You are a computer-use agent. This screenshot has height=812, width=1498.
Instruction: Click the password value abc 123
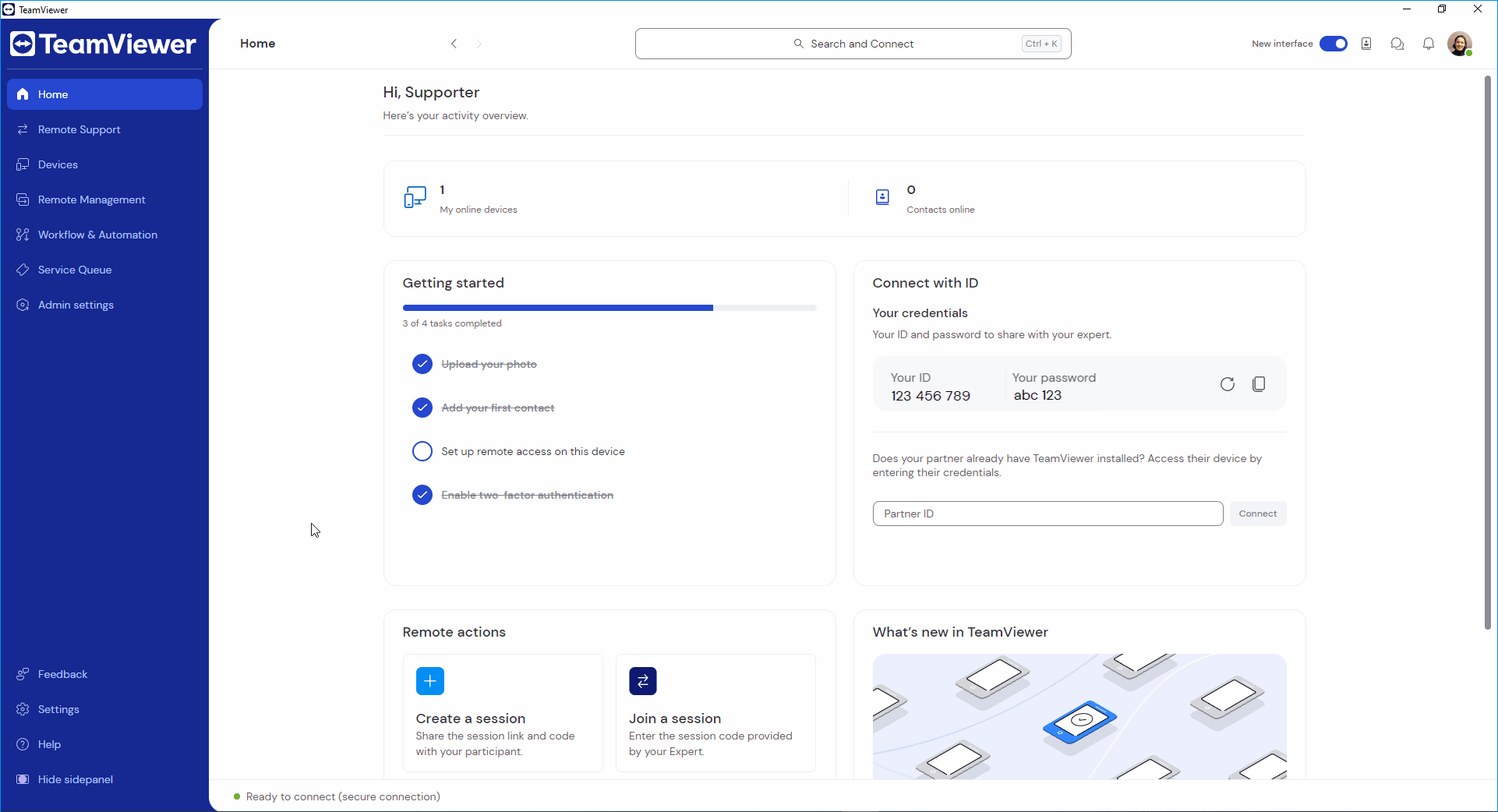[x=1037, y=395]
